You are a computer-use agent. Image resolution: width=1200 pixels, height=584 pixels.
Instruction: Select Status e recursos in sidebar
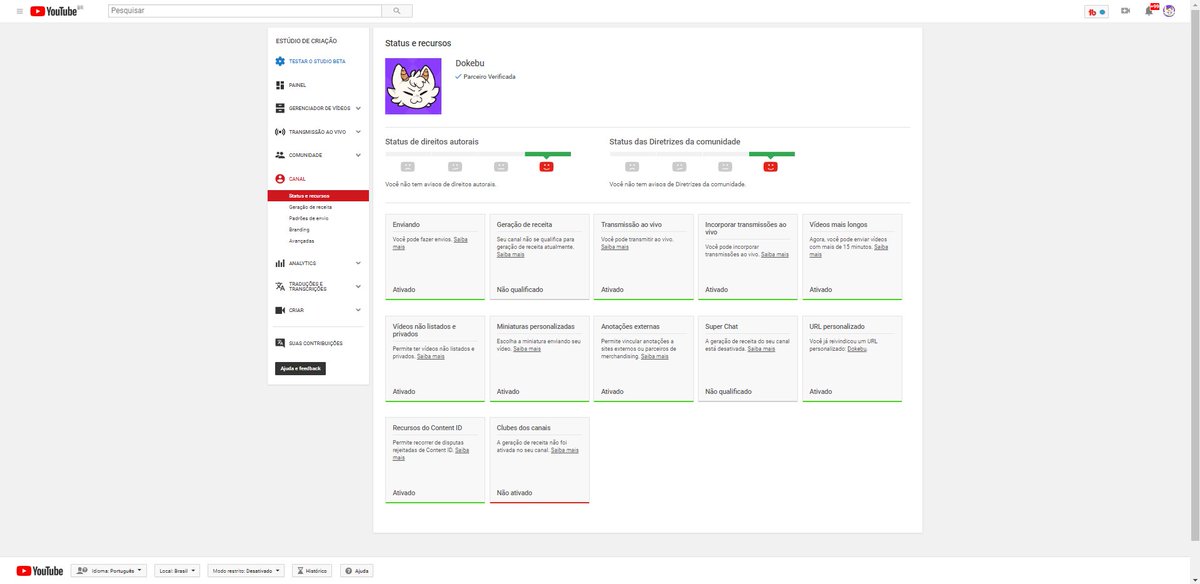(x=318, y=196)
